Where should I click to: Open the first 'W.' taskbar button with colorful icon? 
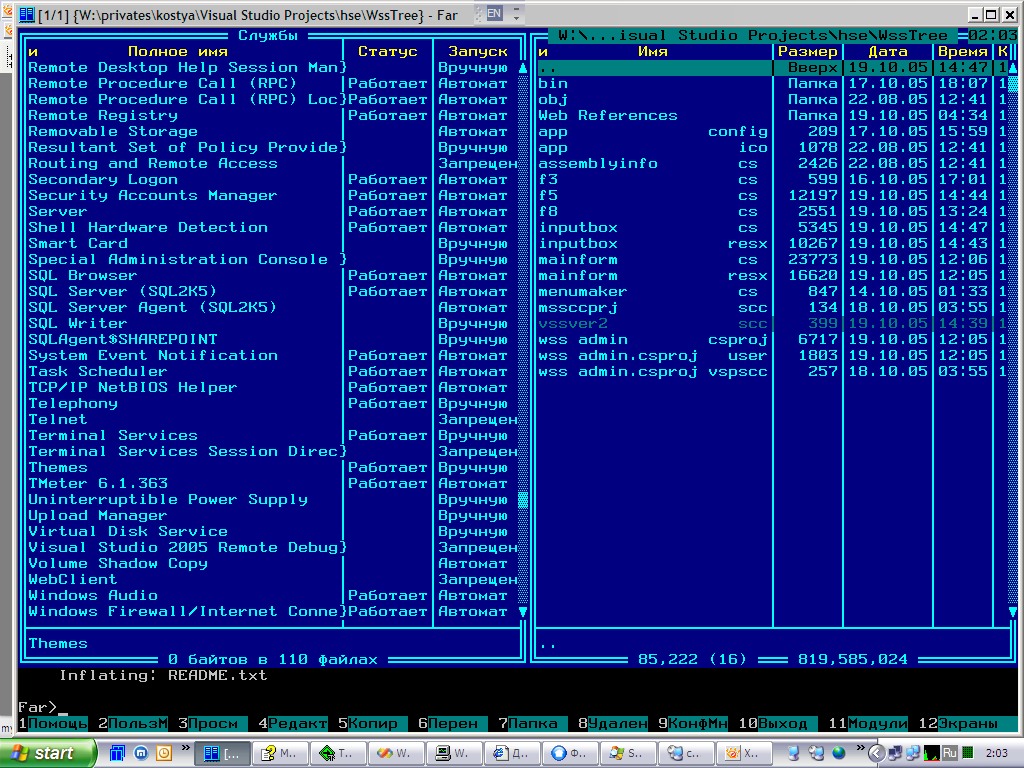point(395,754)
